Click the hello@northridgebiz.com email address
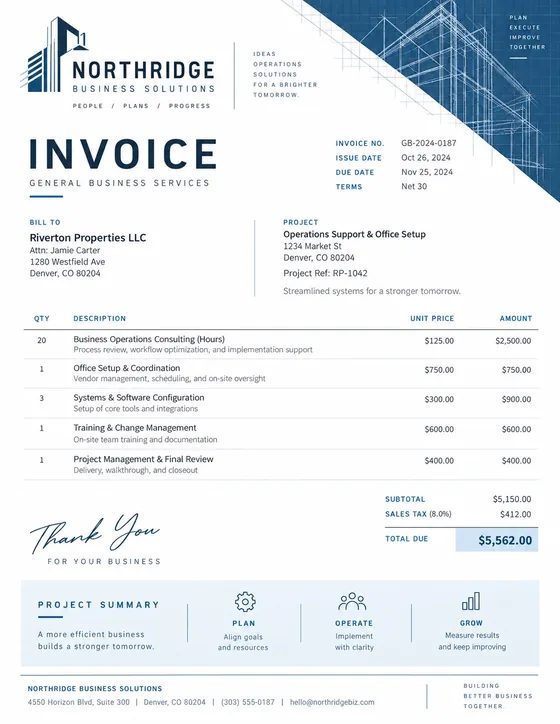560x724 pixels. (332, 702)
